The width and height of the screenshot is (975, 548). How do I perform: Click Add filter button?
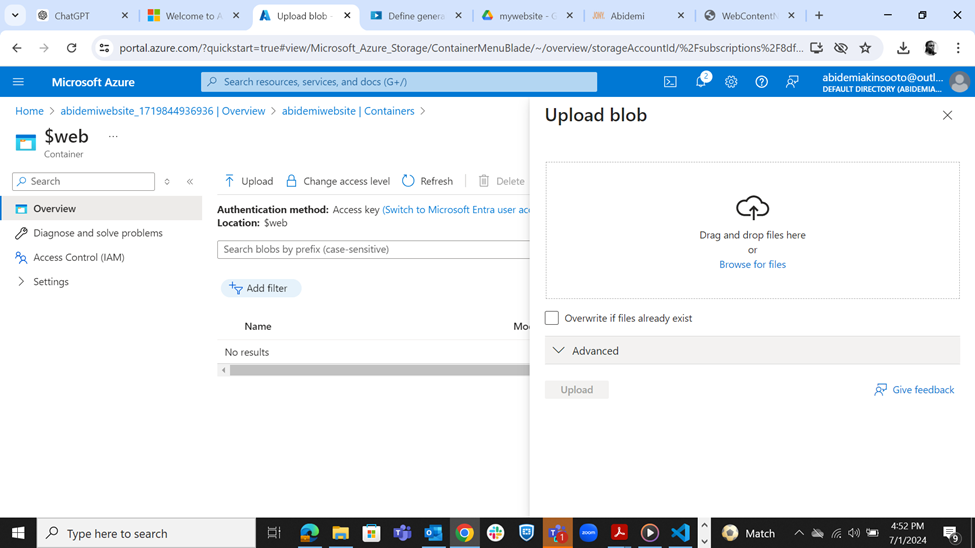261,288
